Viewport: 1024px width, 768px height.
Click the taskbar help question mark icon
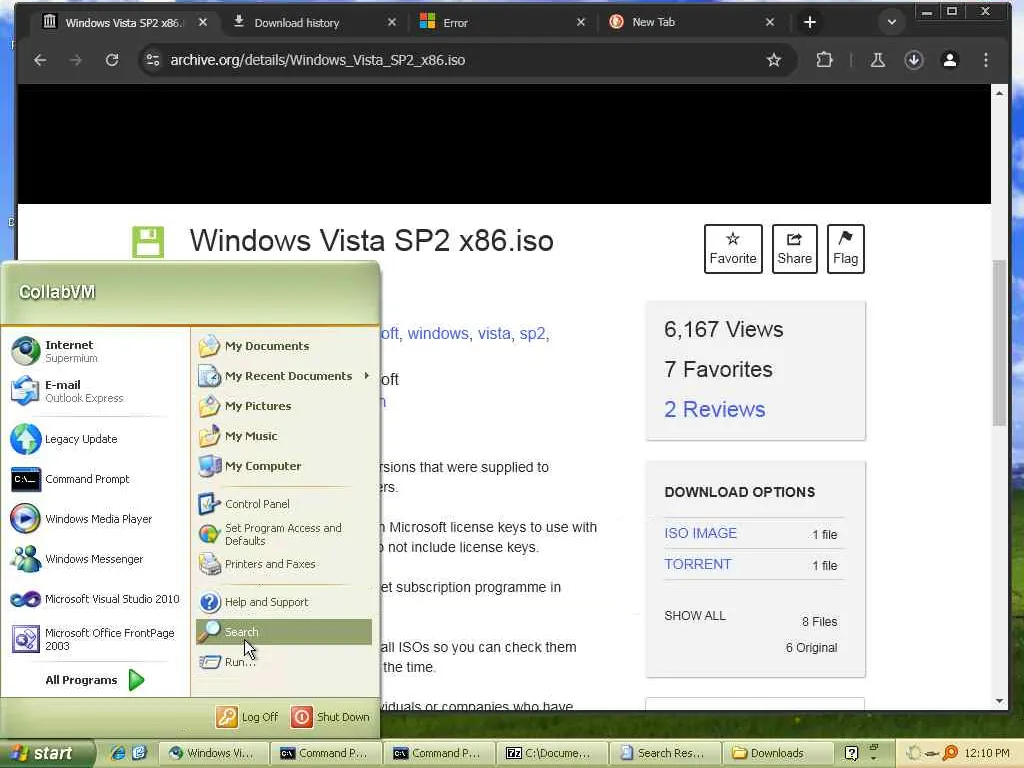click(852, 753)
